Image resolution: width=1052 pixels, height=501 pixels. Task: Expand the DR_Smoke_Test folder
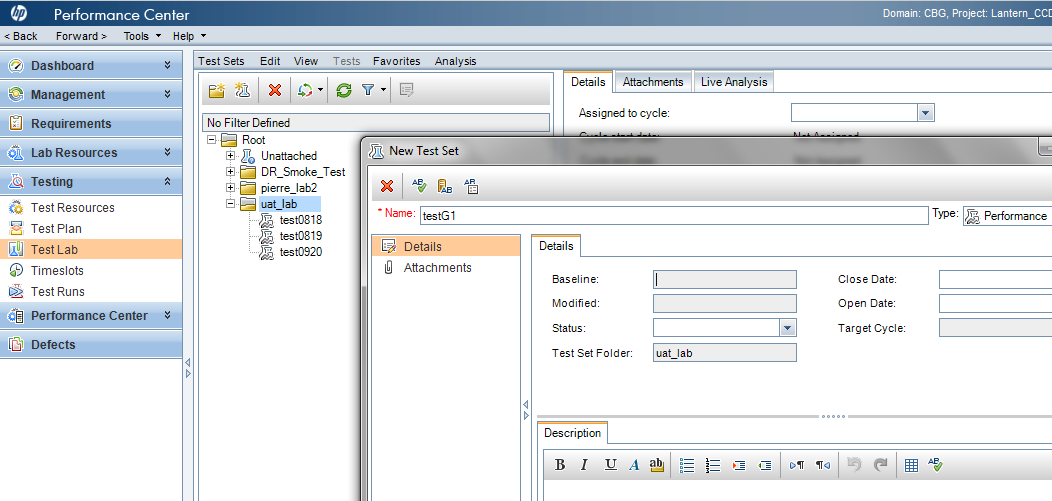(x=231, y=172)
